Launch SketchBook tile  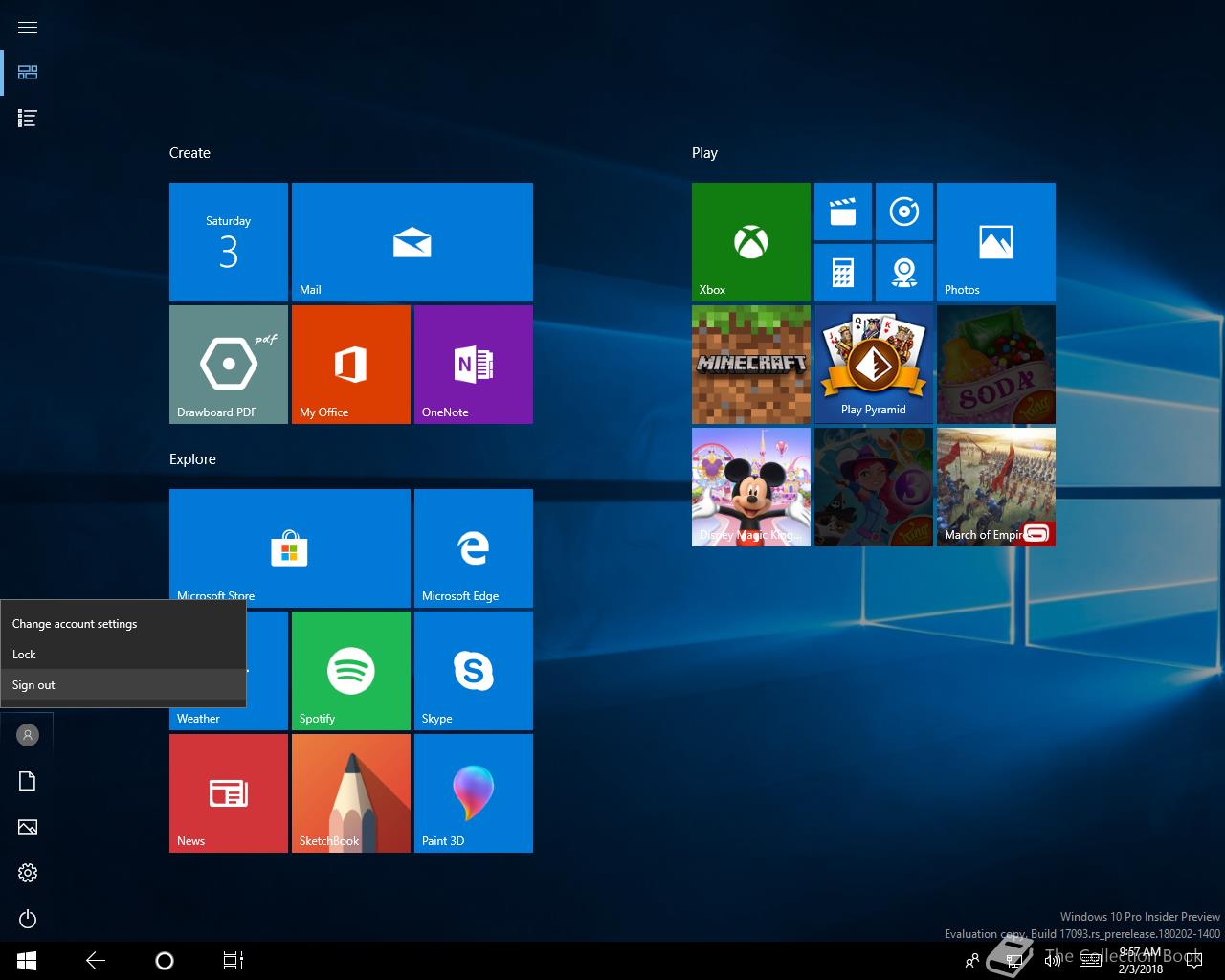tap(350, 793)
